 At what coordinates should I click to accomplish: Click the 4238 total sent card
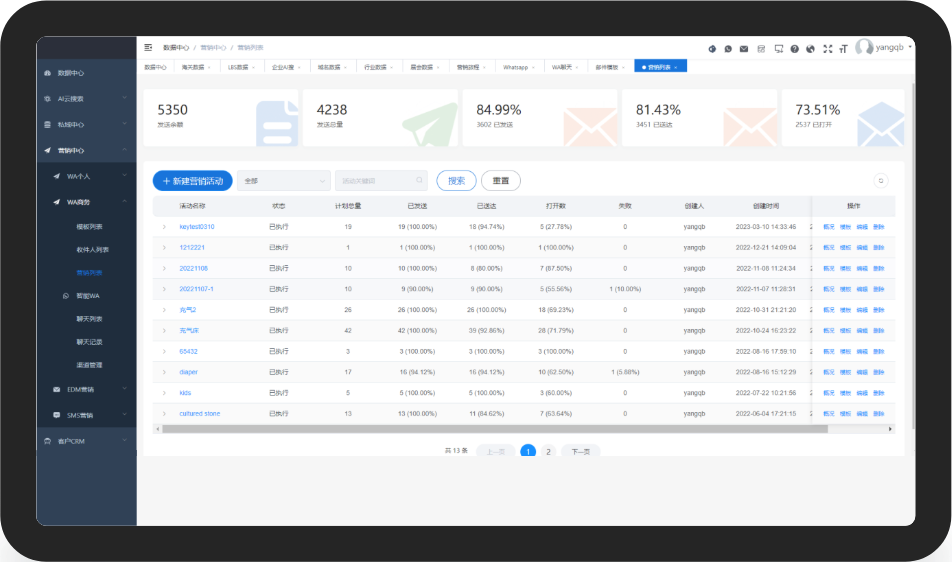(x=380, y=118)
